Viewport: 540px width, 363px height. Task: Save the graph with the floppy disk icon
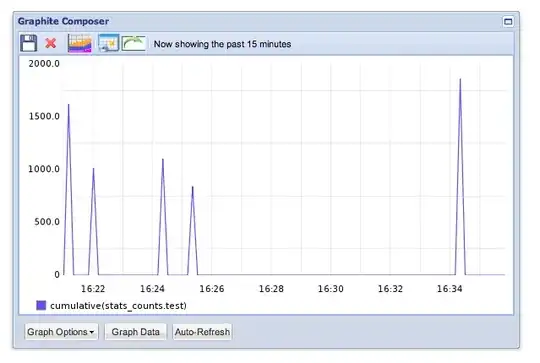[28, 43]
